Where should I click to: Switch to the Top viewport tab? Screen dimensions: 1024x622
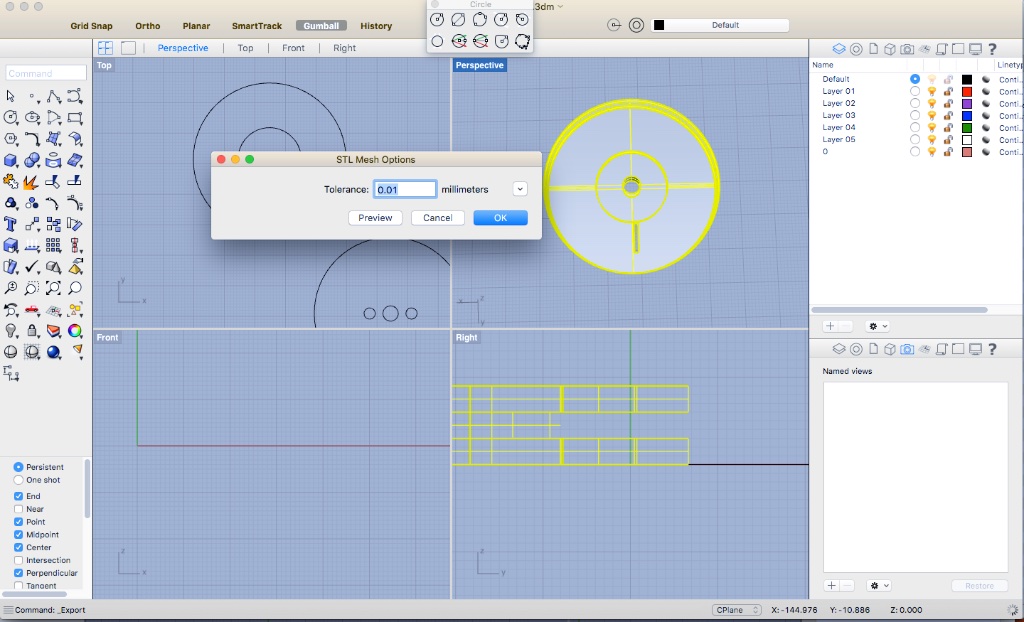pyautogui.click(x=246, y=48)
